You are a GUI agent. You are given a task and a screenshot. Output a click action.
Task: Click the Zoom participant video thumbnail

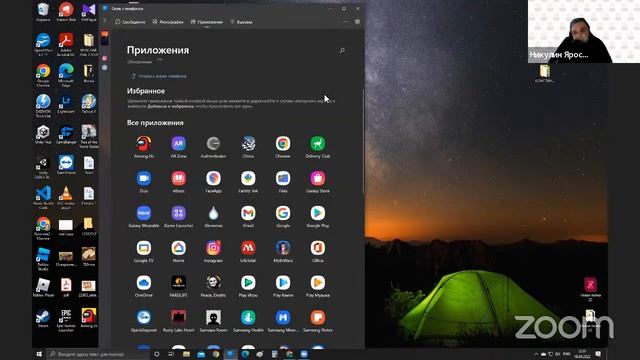(x=584, y=31)
